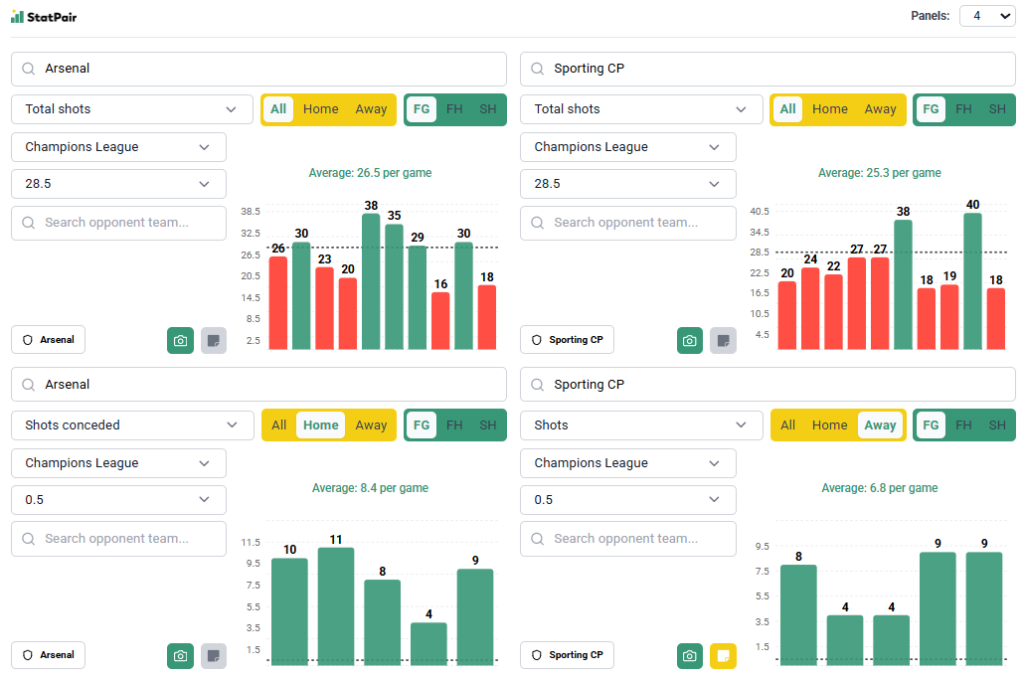Click the bar labeled 40 in Sporting CP chart
This screenshot has height=679, width=1024.
(972, 281)
